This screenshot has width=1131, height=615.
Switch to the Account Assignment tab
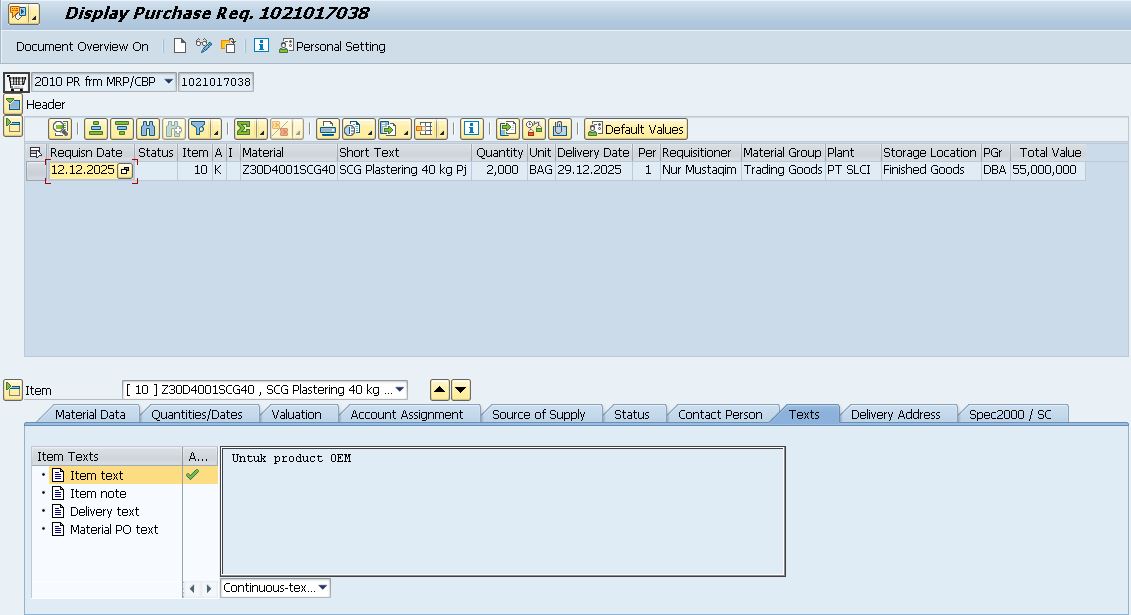coord(406,414)
